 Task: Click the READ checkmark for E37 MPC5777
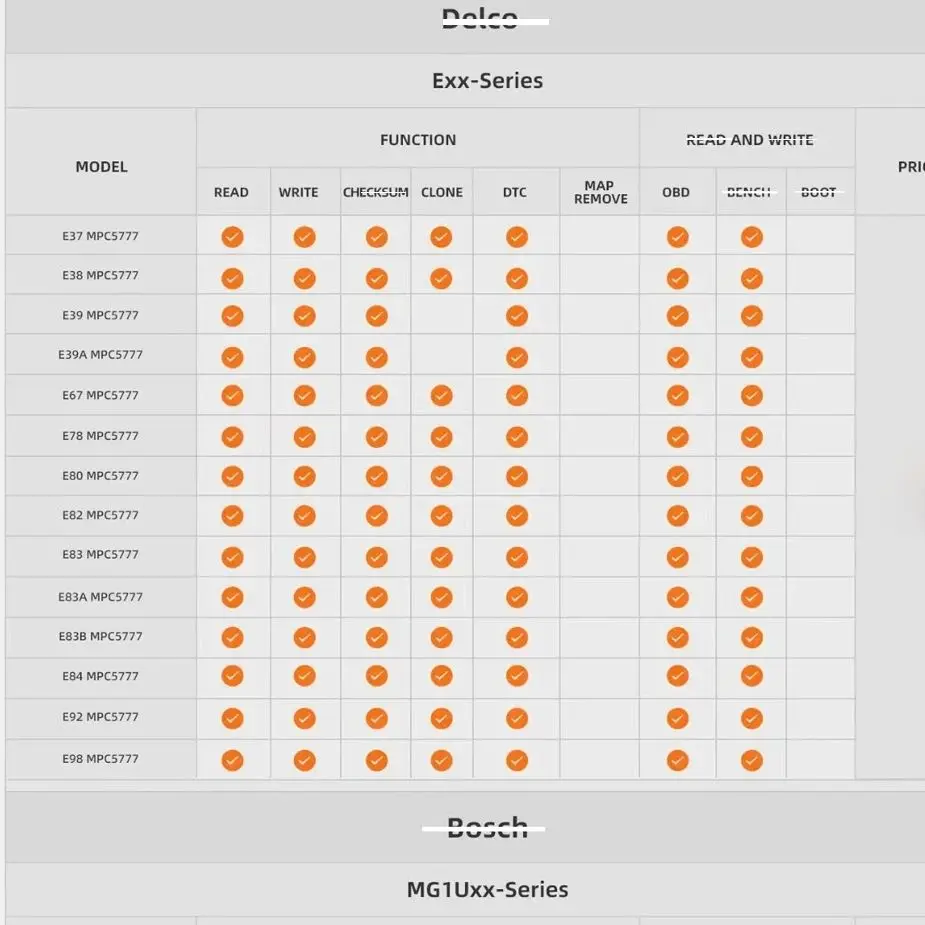(232, 237)
